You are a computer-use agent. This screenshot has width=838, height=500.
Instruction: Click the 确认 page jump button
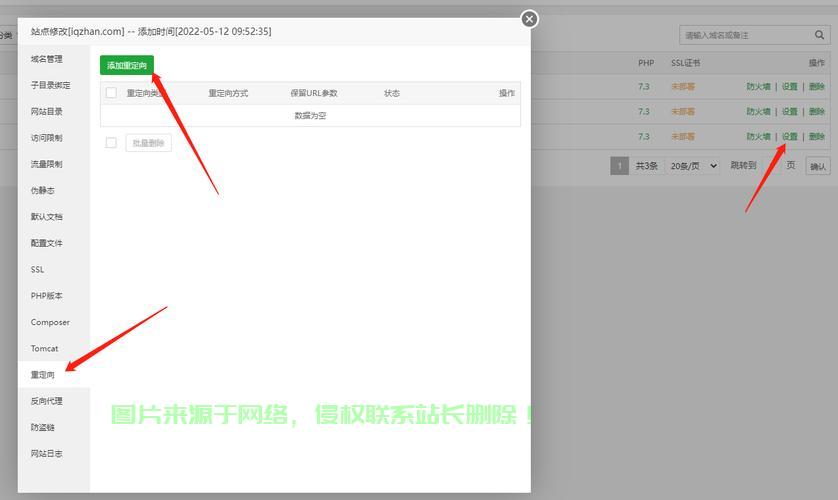[x=818, y=166]
